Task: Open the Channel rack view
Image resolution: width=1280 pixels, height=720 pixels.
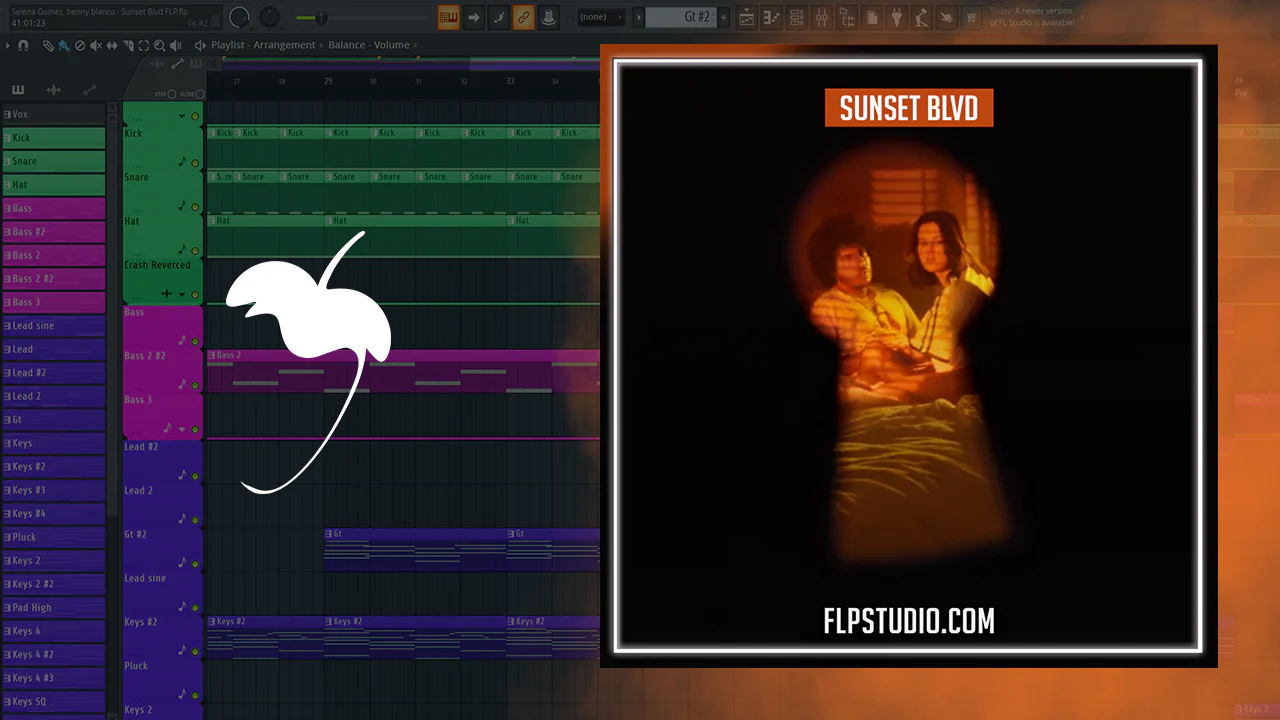Action: point(797,17)
